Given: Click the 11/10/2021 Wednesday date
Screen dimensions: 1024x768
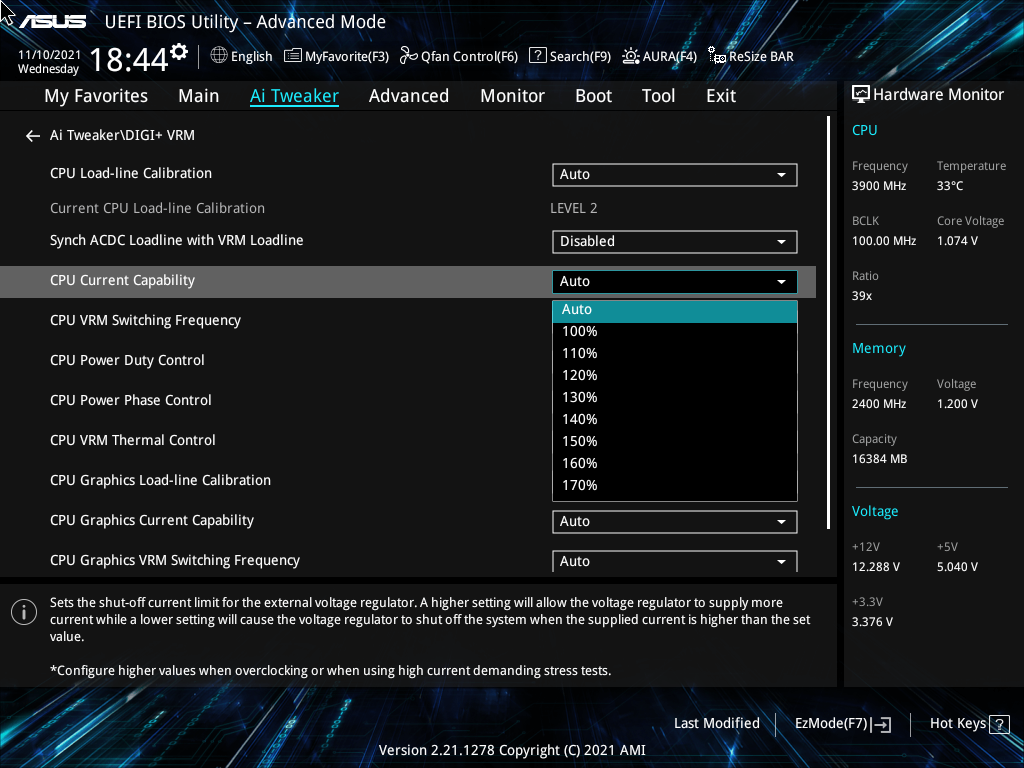Looking at the screenshot, I should (49, 62).
